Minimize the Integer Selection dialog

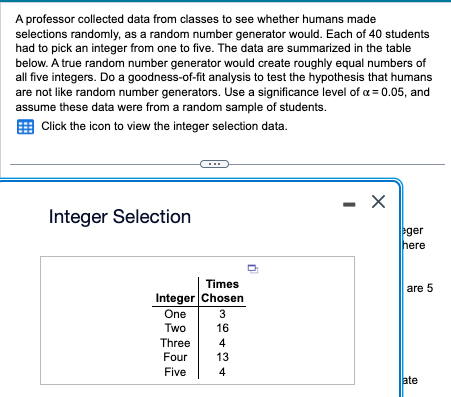click(349, 204)
